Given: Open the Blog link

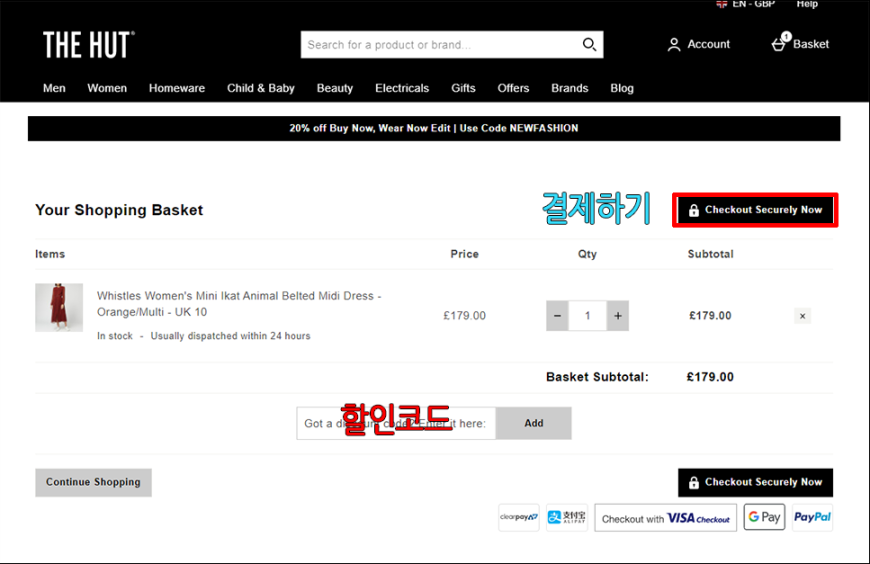Looking at the screenshot, I should tap(622, 88).
